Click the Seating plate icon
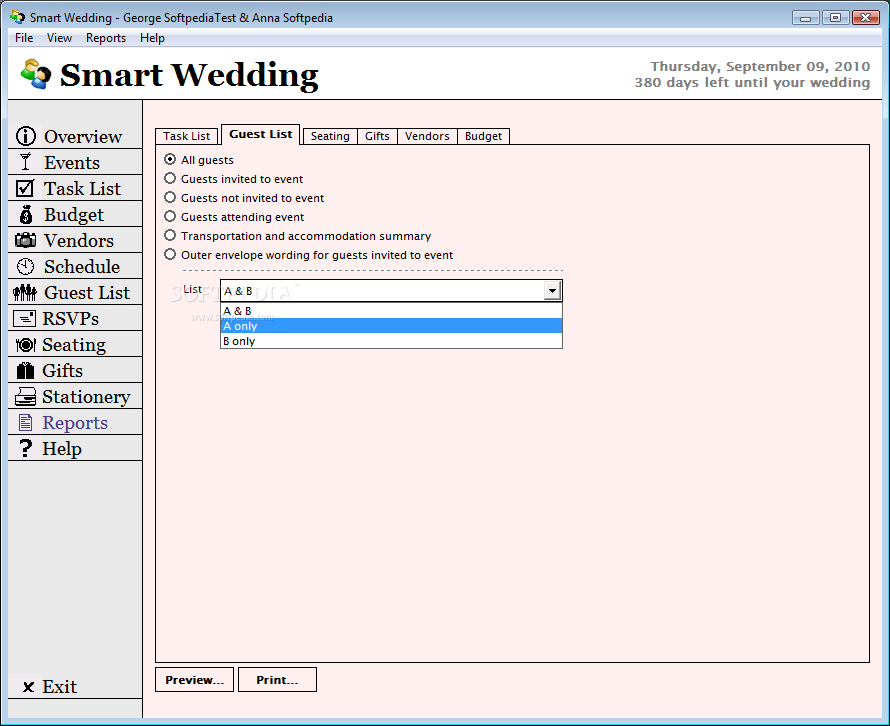 coord(26,345)
